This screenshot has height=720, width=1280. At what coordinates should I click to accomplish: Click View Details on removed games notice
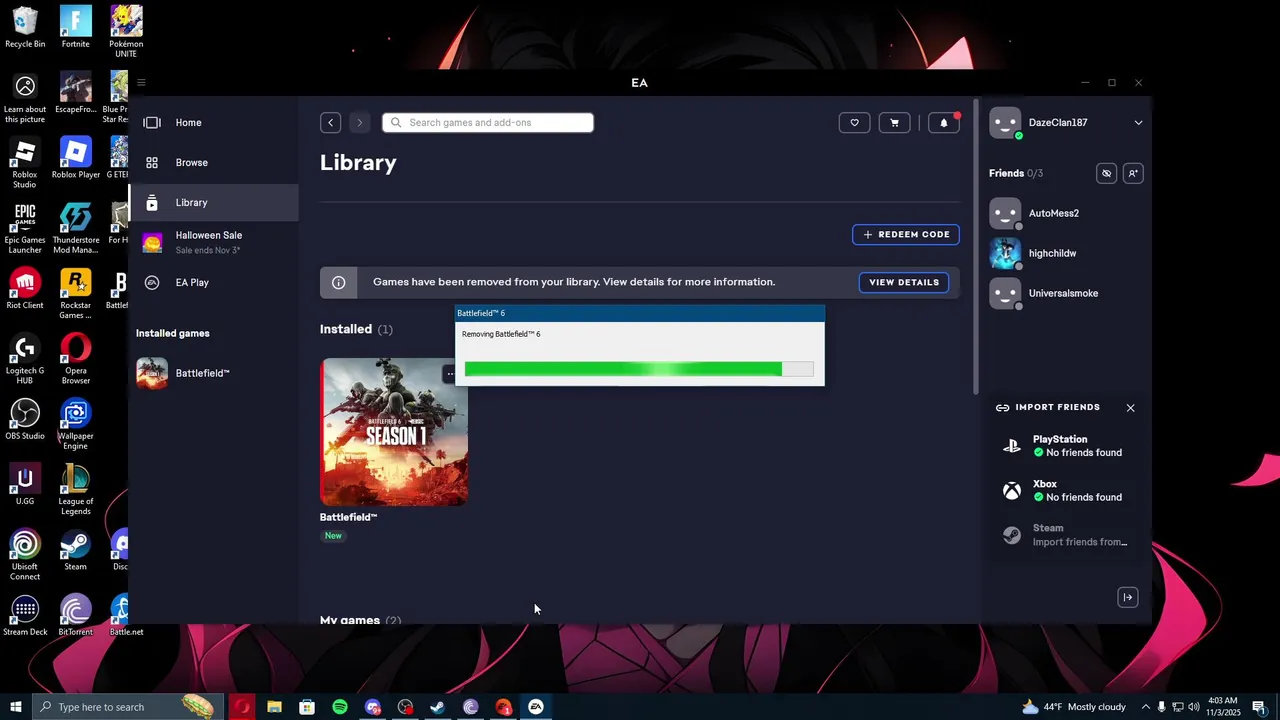(904, 282)
